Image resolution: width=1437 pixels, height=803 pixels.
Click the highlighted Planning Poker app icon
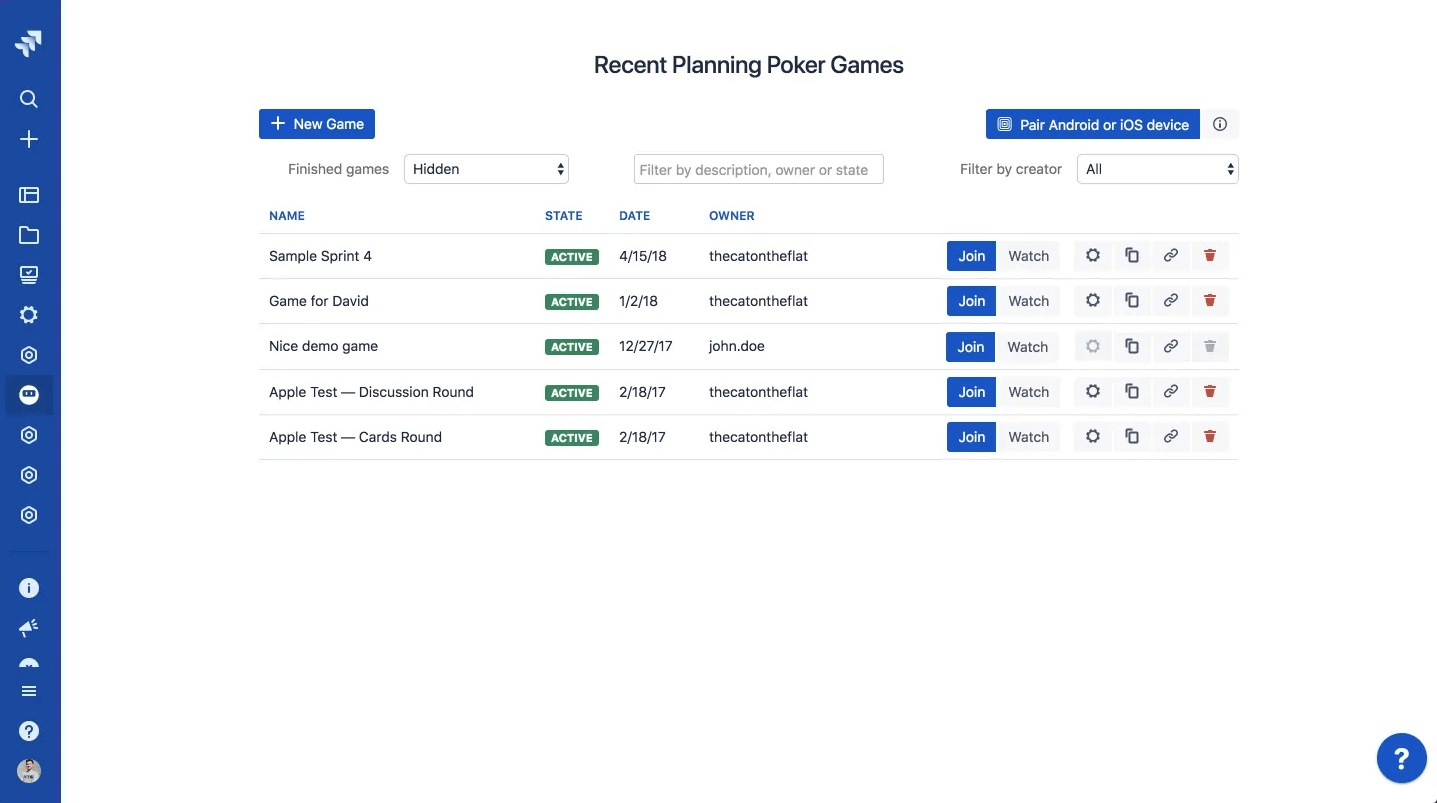[x=29, y=394]
